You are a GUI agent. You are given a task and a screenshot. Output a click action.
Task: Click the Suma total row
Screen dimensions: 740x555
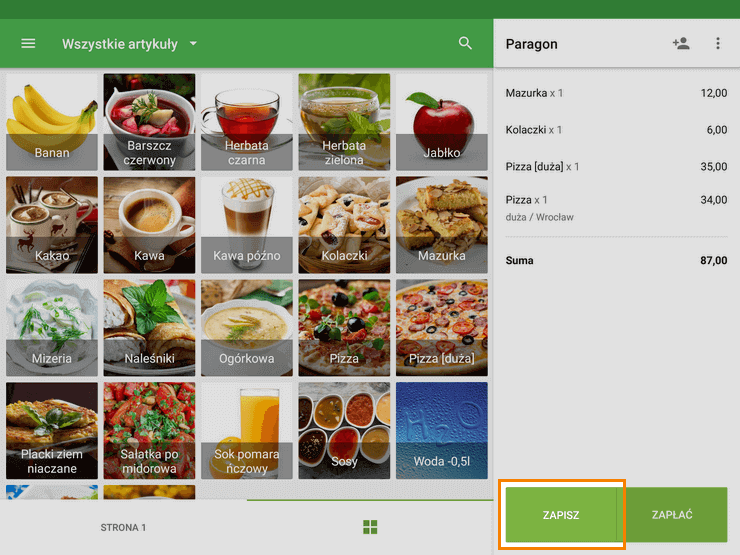pos(616,261)
